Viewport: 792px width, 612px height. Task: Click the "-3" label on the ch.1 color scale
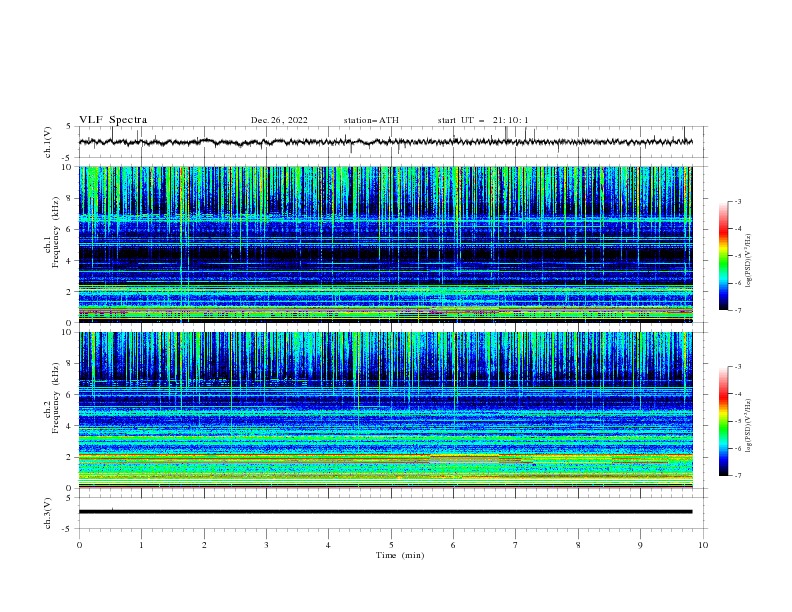(x=738, y=201)
